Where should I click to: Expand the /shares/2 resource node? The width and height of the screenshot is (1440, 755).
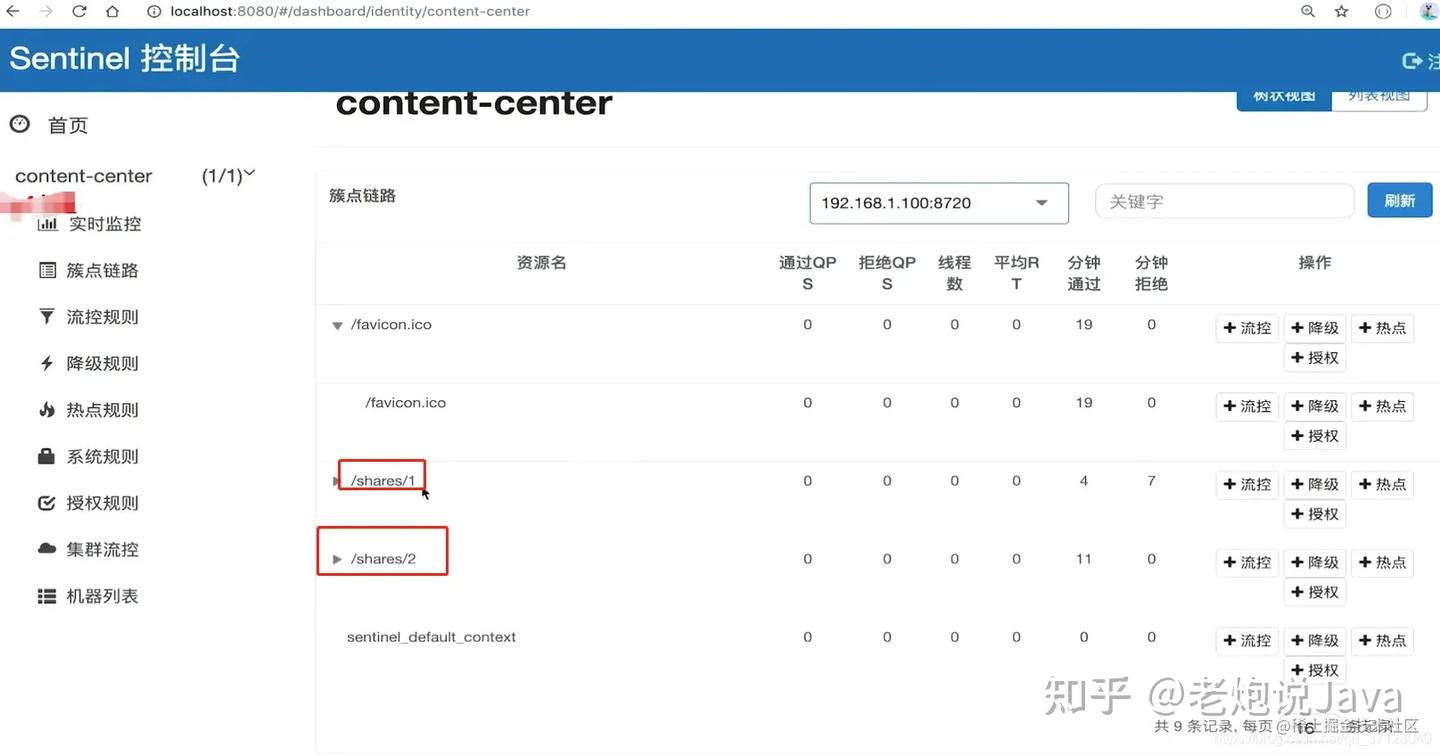(x=337, y=559)
